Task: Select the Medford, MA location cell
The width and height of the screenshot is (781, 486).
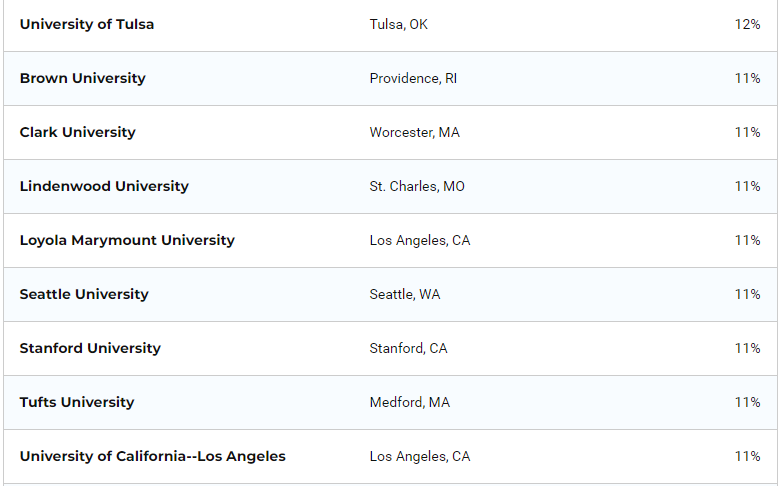Action: click(x=409, y=402)
